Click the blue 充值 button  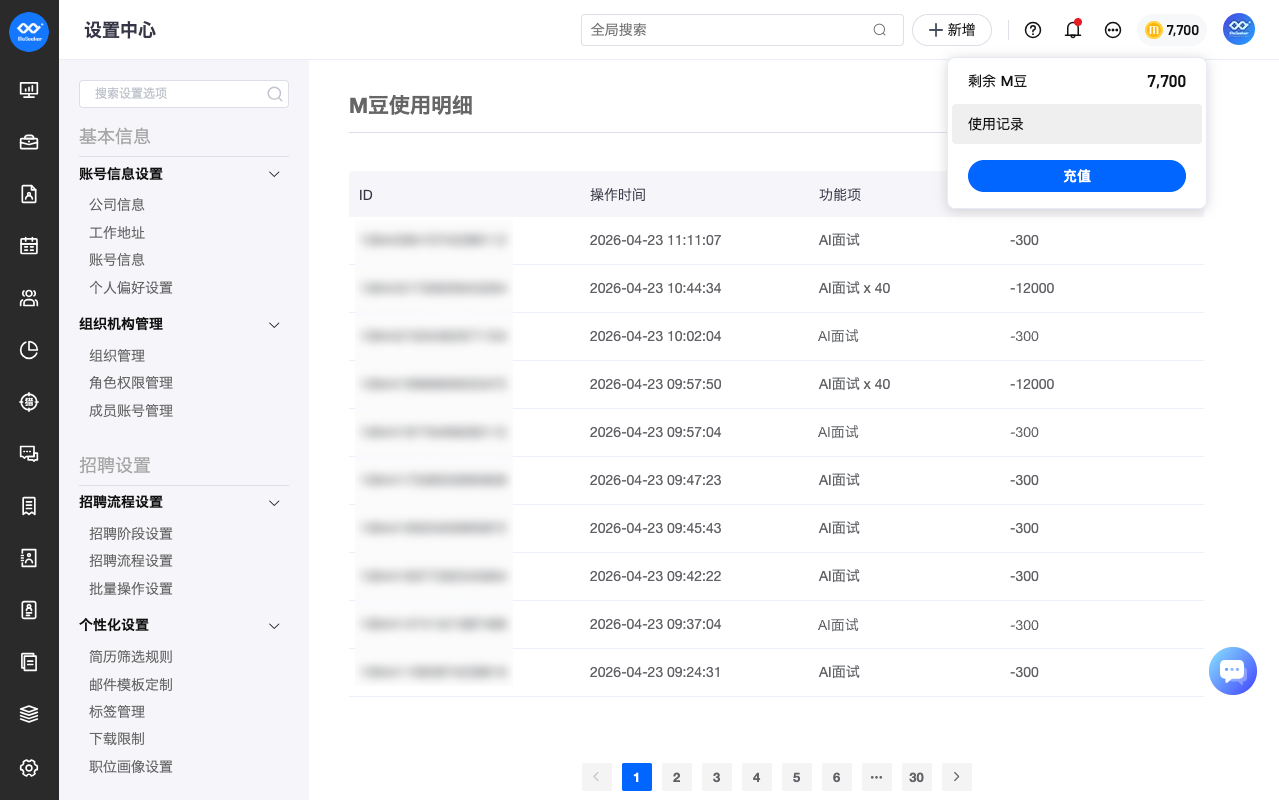[1076, 176]
